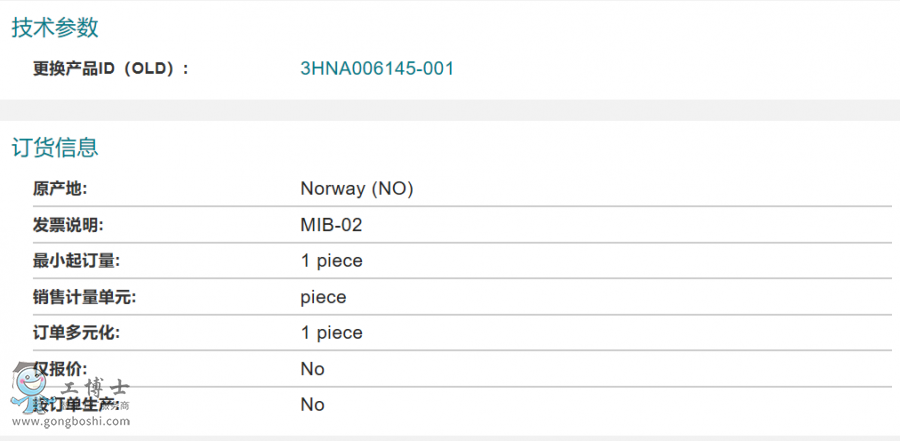The image size is (900, 441).
Task: Click the 按订单生产 field label
Action: pyautogui.click(x=80, y=405)
